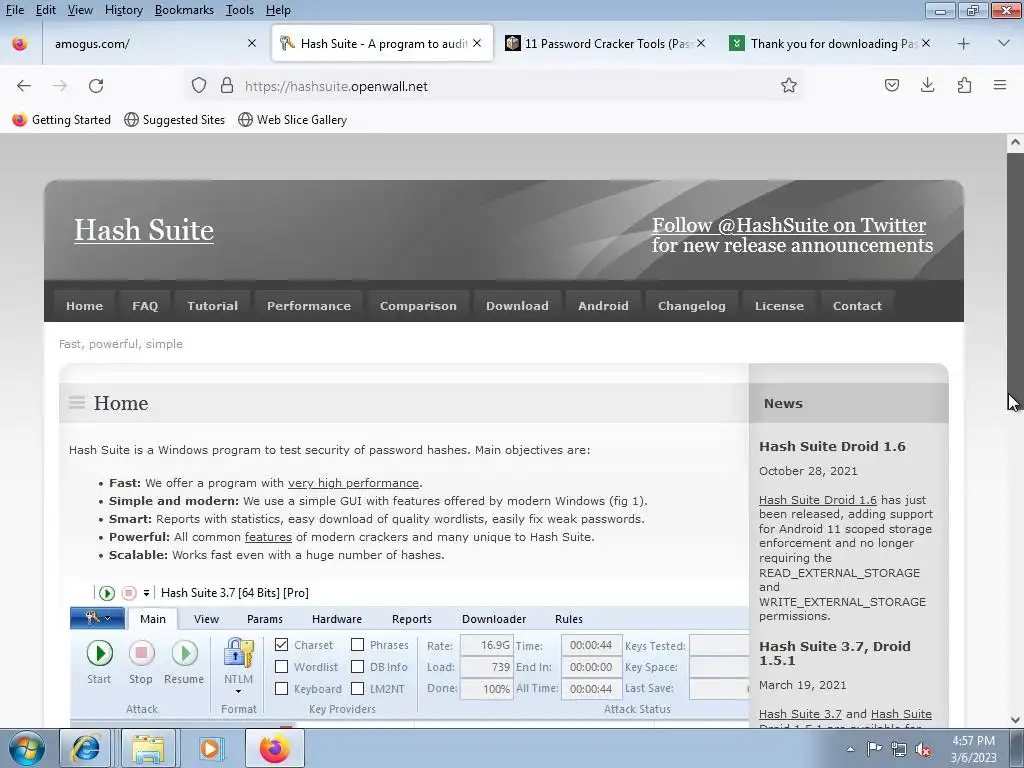Open Firefox application hamburger menu

1000,86
